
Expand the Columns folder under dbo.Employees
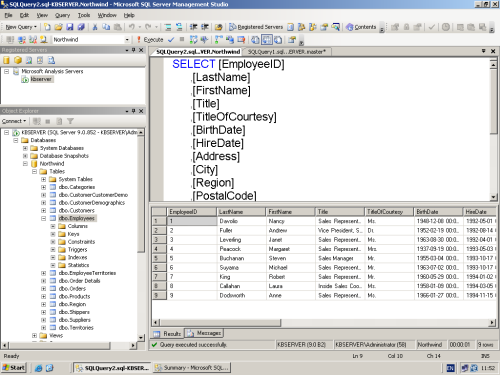tap(53, 226)
